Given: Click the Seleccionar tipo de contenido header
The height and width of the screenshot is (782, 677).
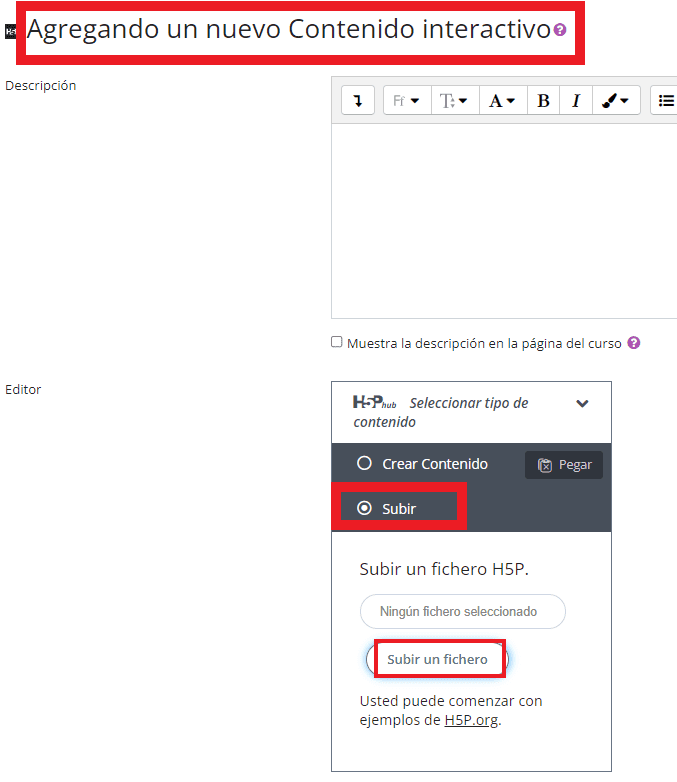Looking at the screenshot, I should pyautogui.click(x=471, y=412).
